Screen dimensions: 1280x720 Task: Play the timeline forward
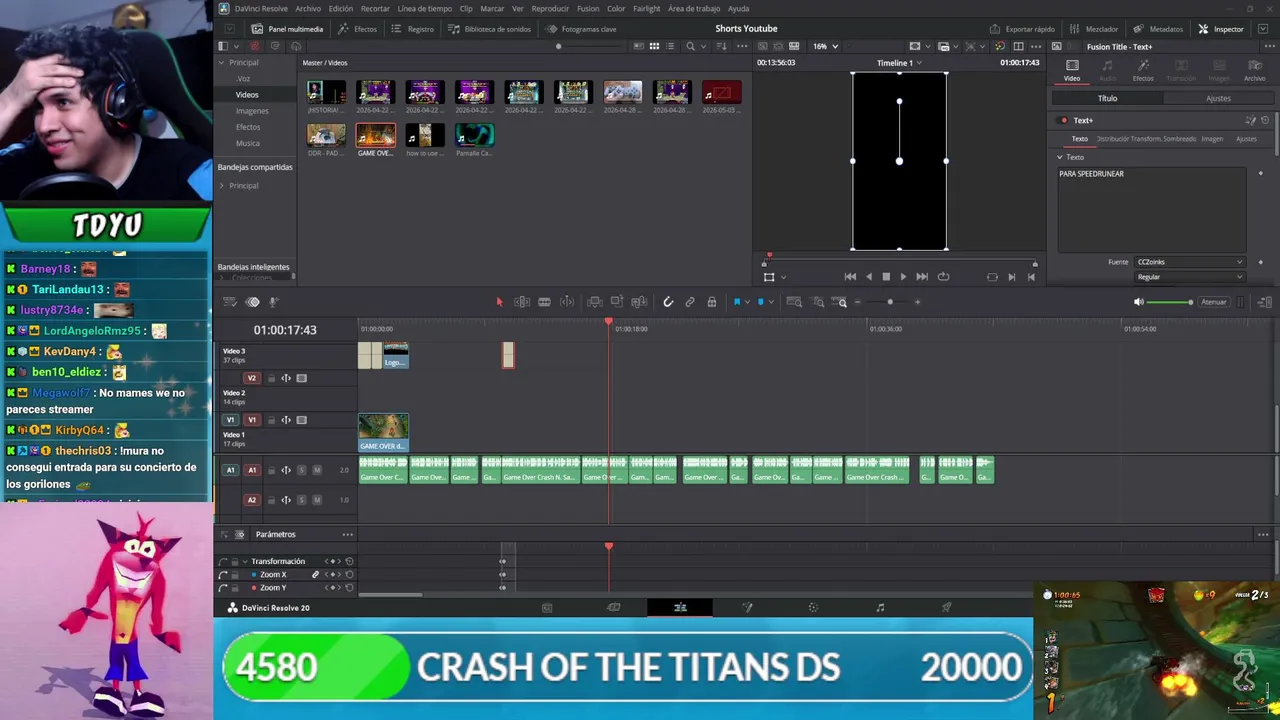point(903,277)
